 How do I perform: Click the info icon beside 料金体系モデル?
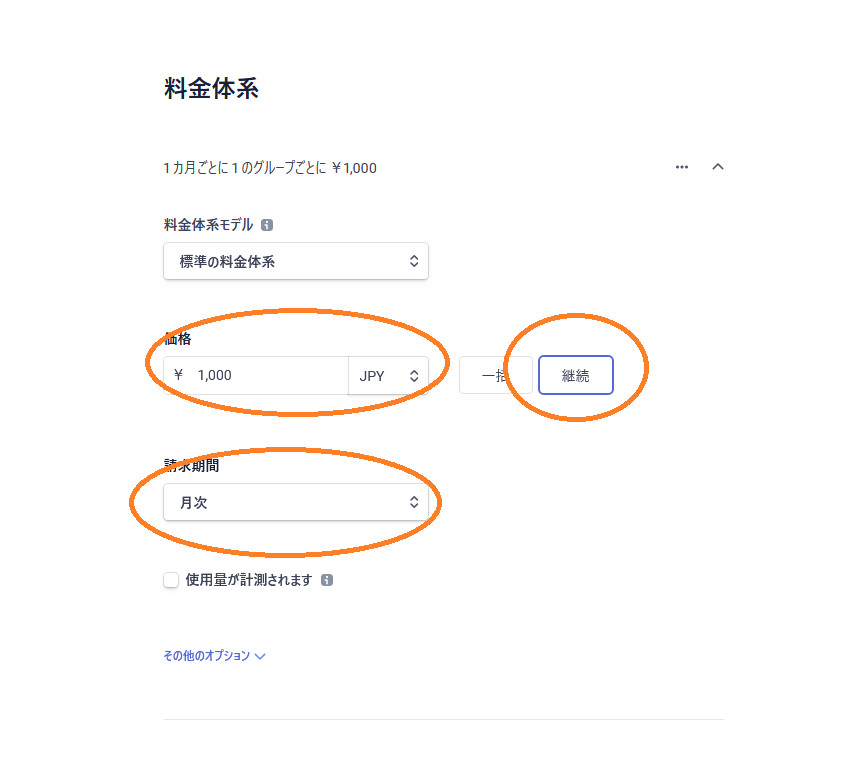(267, 225)
